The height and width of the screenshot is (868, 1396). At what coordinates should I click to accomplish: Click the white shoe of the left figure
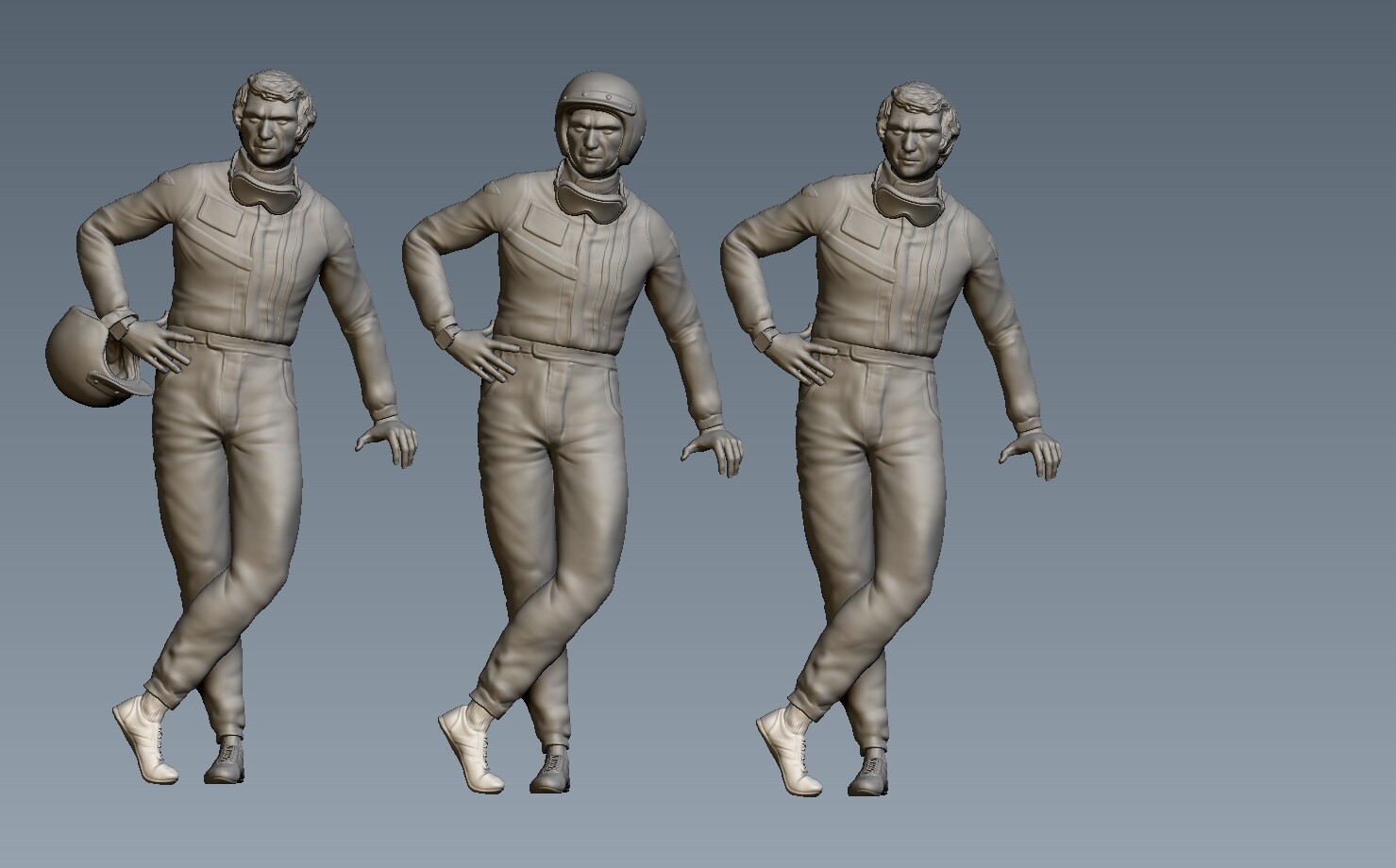pos(143,739)
